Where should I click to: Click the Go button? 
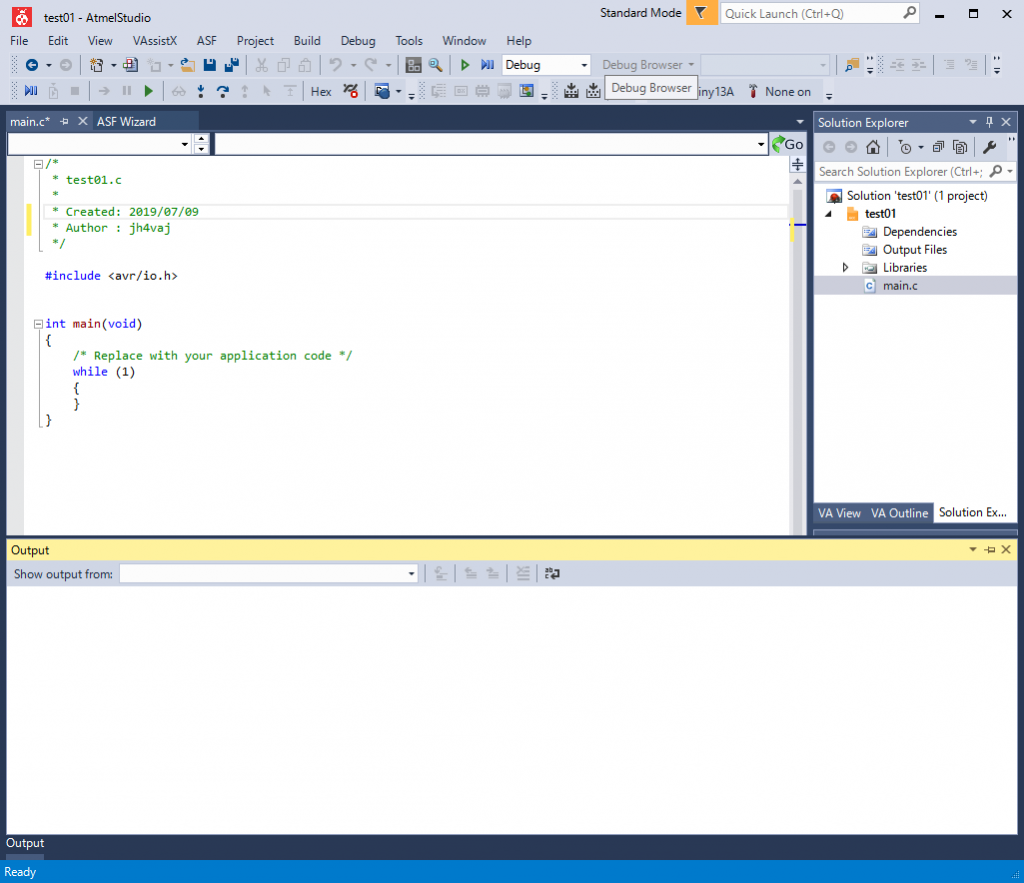point(786,144)
